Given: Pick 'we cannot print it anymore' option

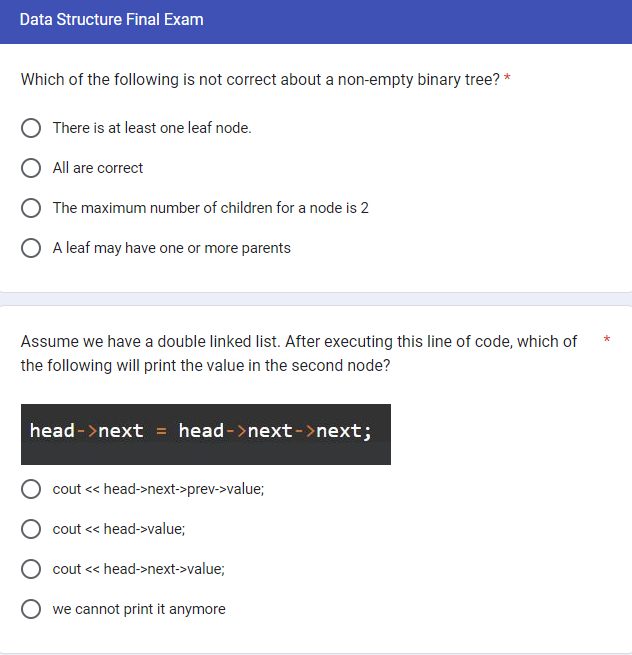Looking at the screenshot, I should coord(32,609).
